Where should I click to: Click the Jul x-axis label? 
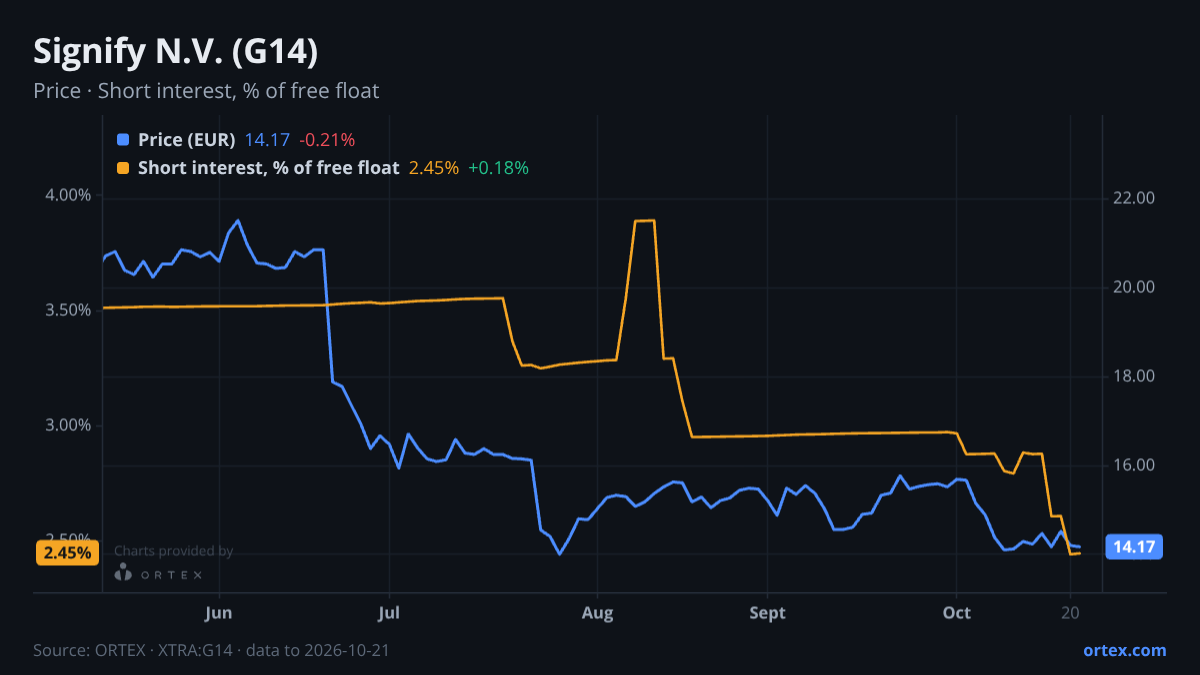[390, 612]
